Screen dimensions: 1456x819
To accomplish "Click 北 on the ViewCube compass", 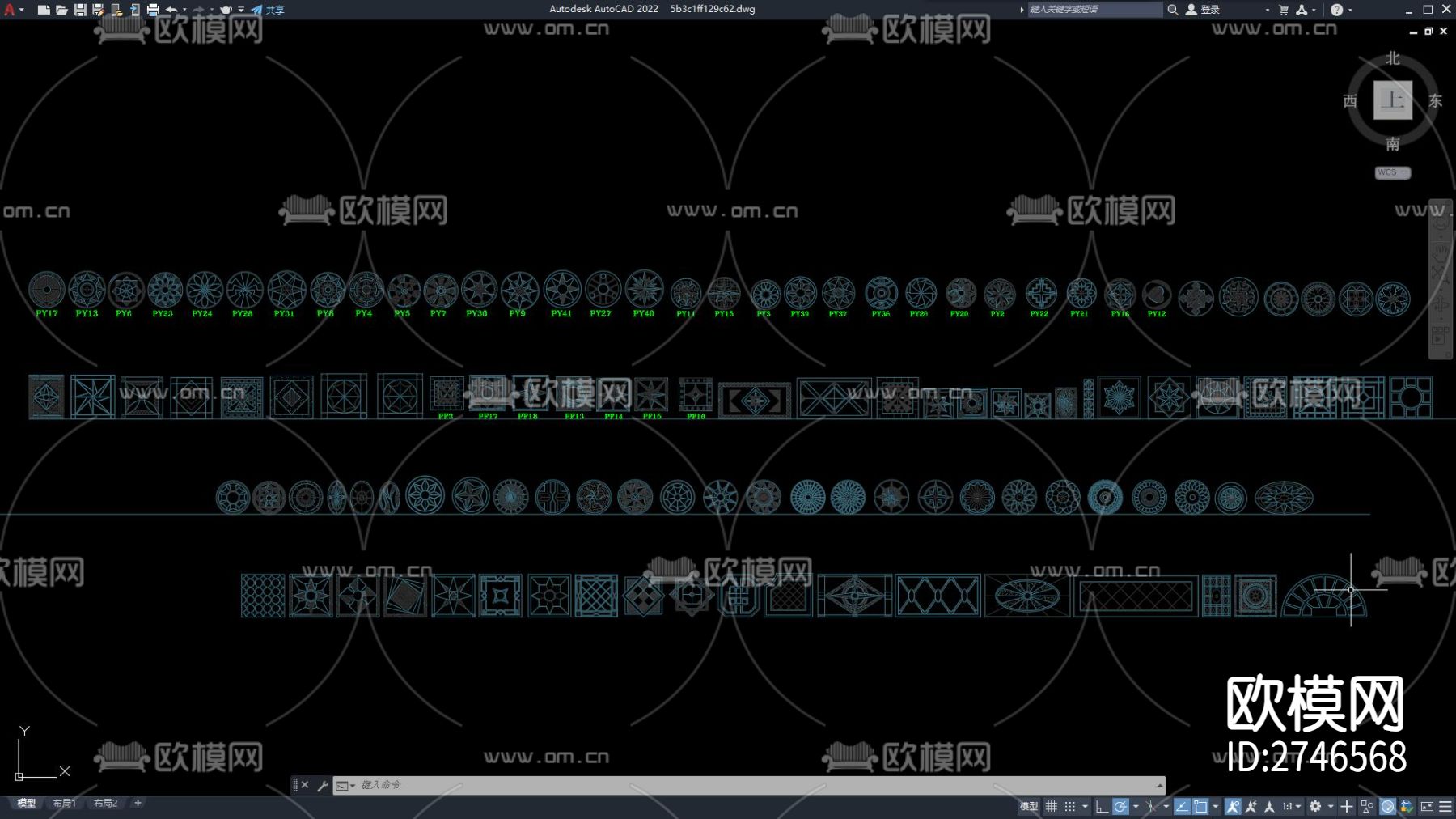I will 1392,58.
